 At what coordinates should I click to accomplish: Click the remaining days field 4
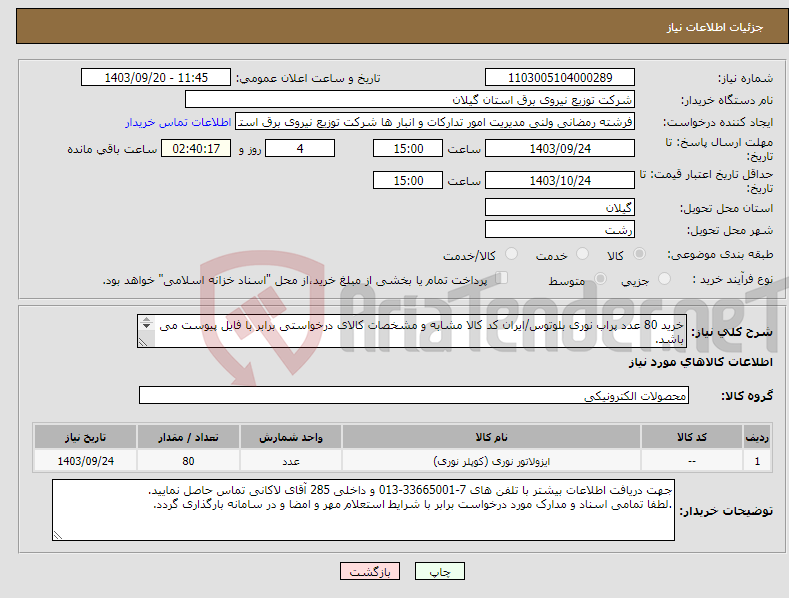coord(300,148)
